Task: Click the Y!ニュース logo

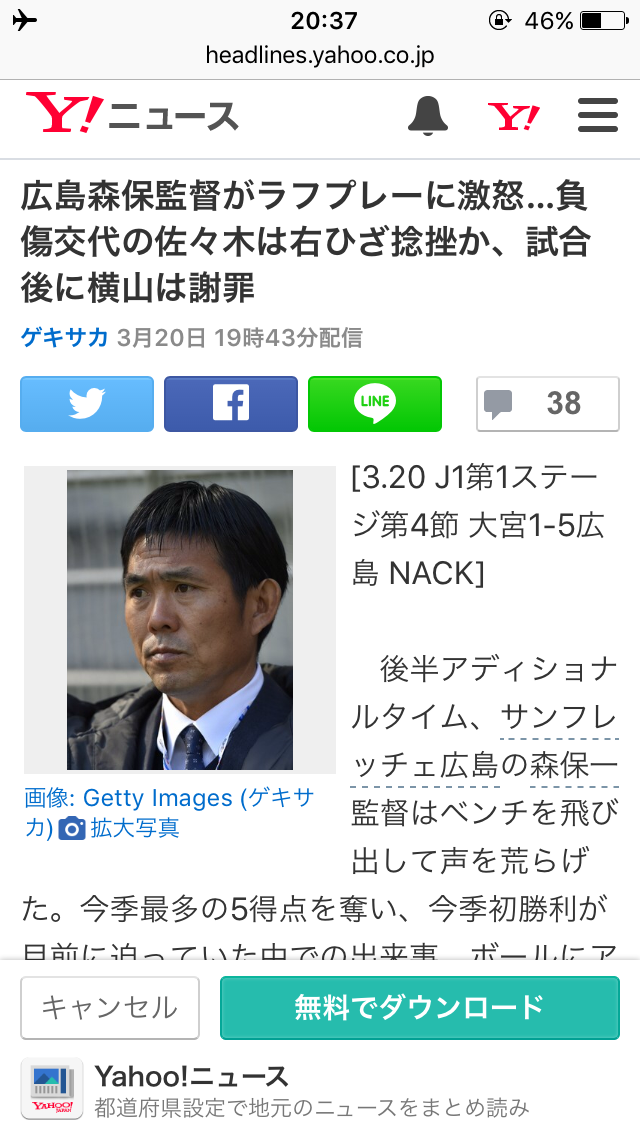Action: pyautogui.click(x=132, y=114)
